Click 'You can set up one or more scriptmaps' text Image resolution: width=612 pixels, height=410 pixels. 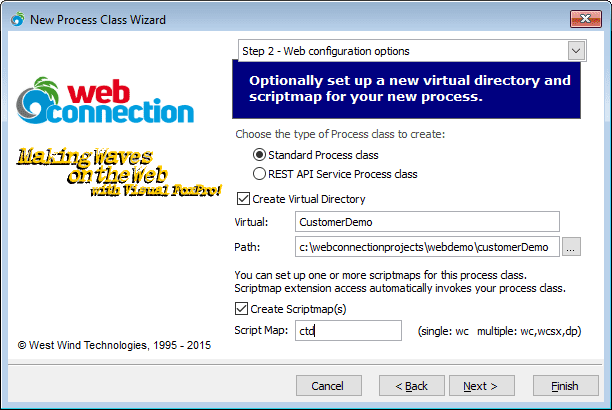(381, 275)
